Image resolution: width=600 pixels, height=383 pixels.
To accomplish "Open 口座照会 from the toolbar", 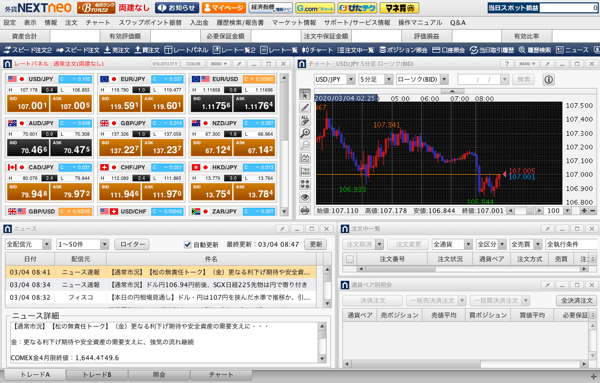I will pyautogui.click(x=448, y=50).
